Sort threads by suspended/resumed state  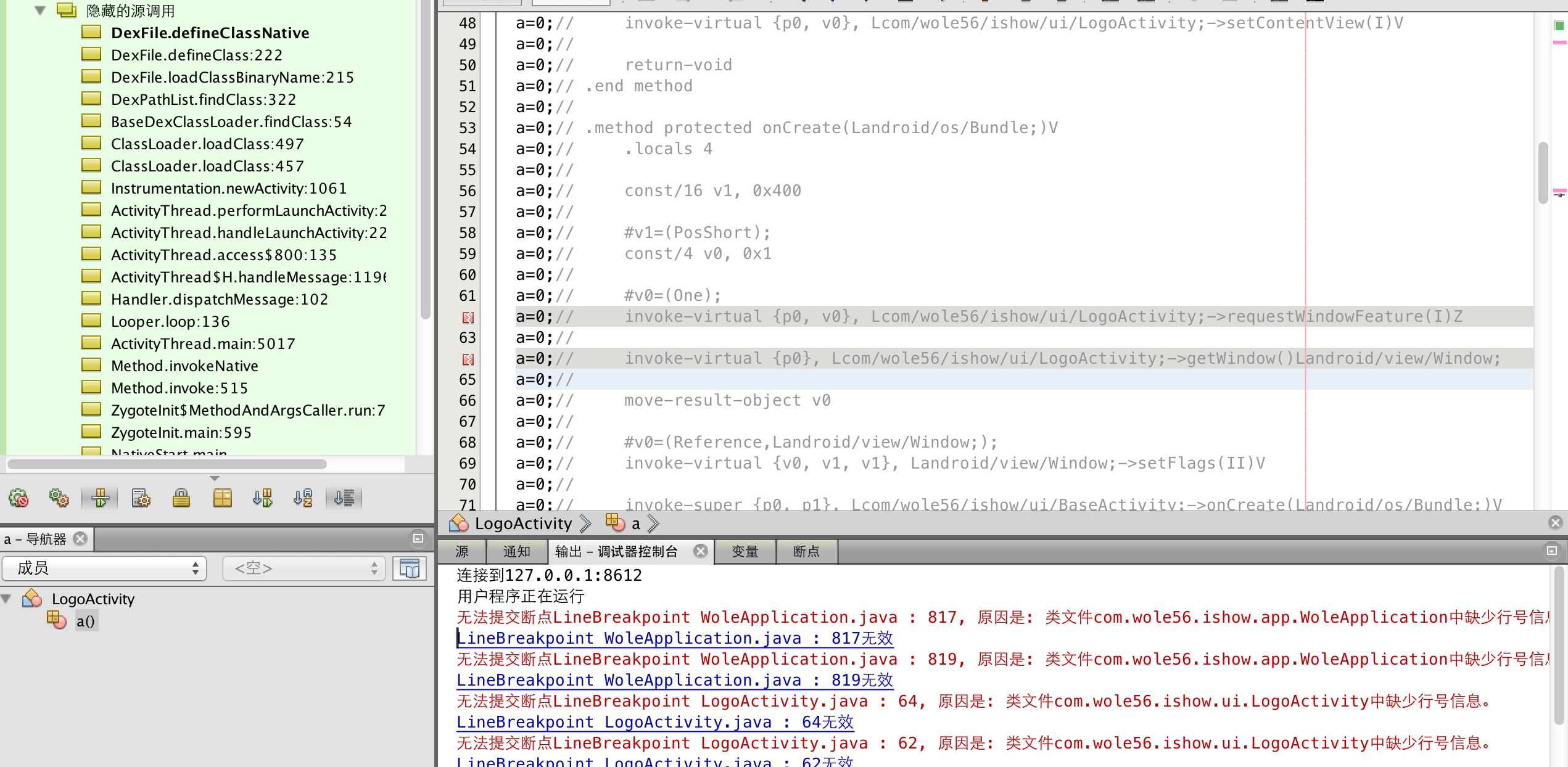(x=263, y=498)
